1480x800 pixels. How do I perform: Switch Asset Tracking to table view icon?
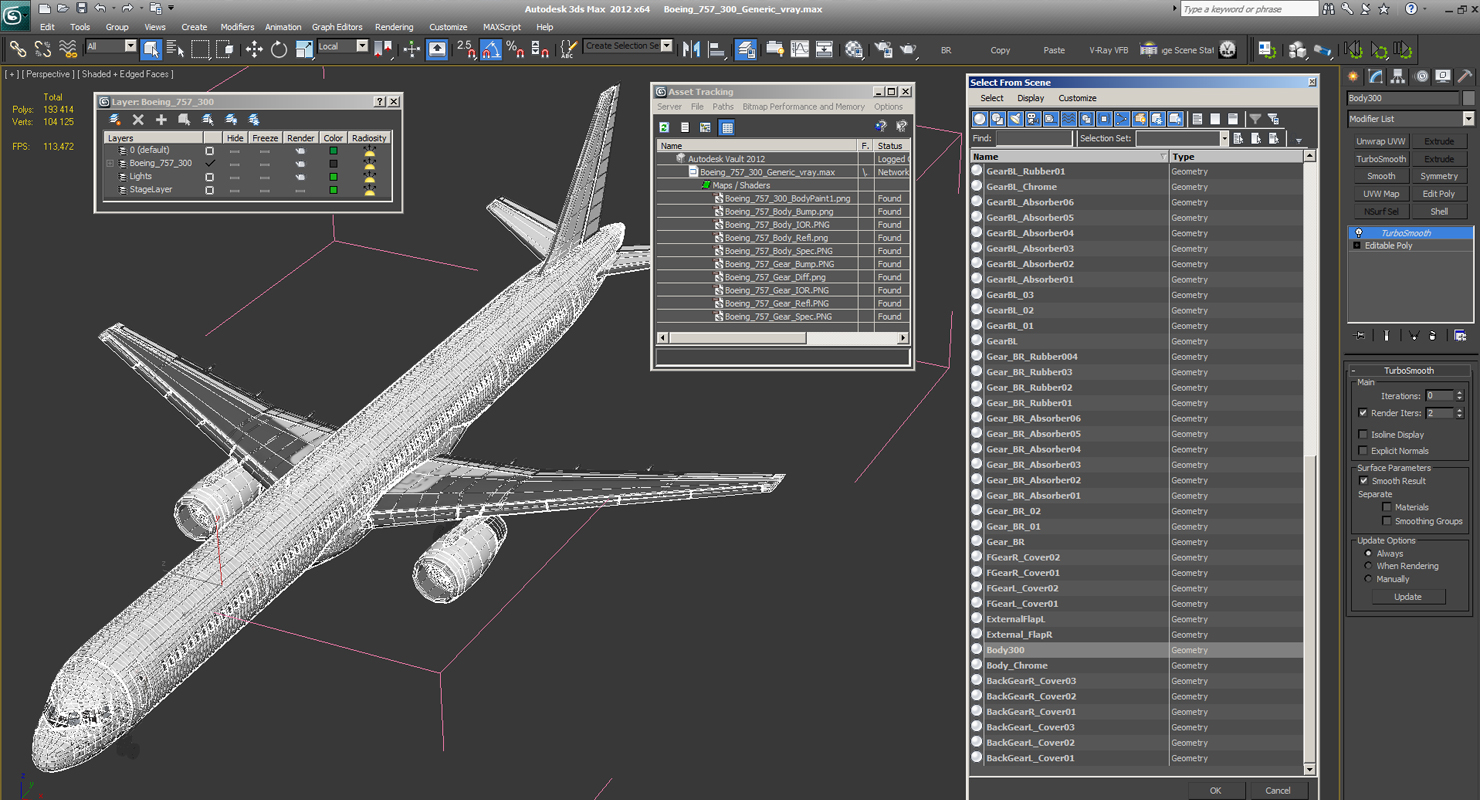(727, 127)
